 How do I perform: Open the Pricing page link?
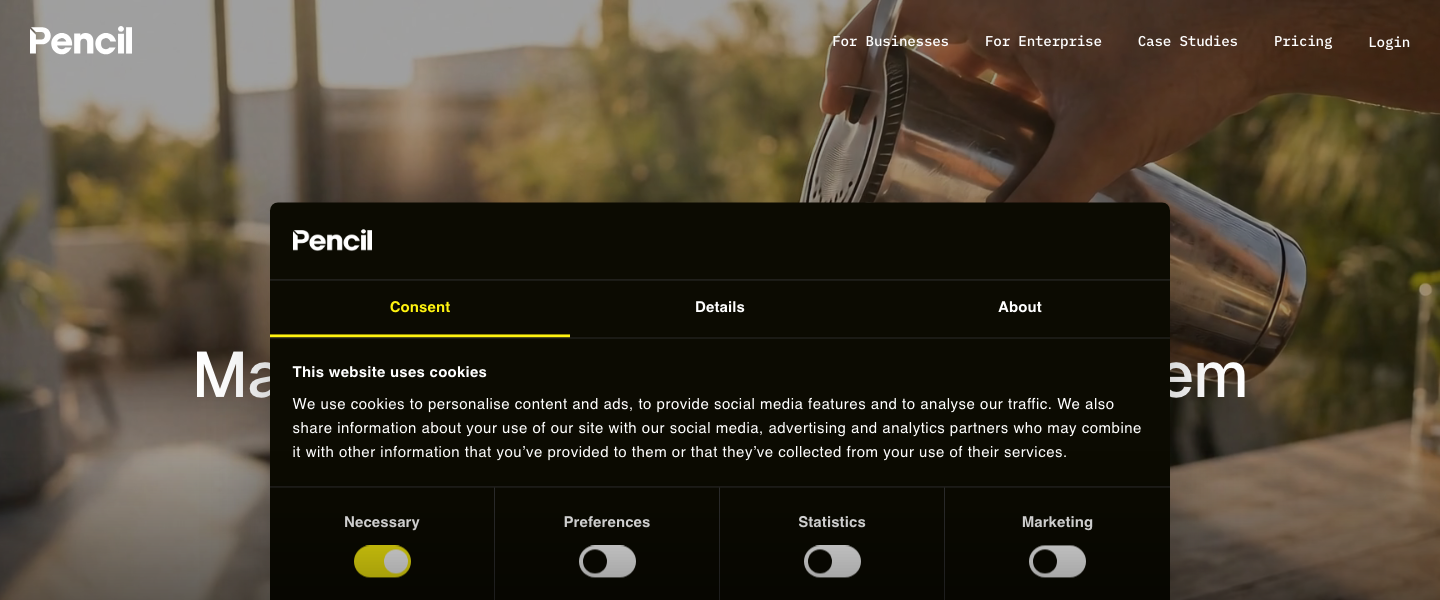tap(1303, 41)
